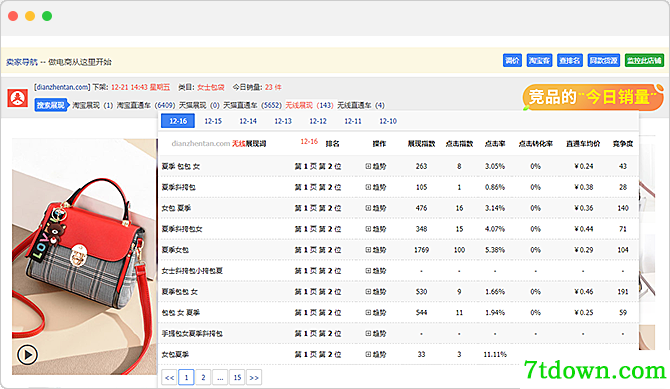Click the pagination ellipsis button
The height and width of the screenshot is (389, 670).
click(x=220, y=377)
